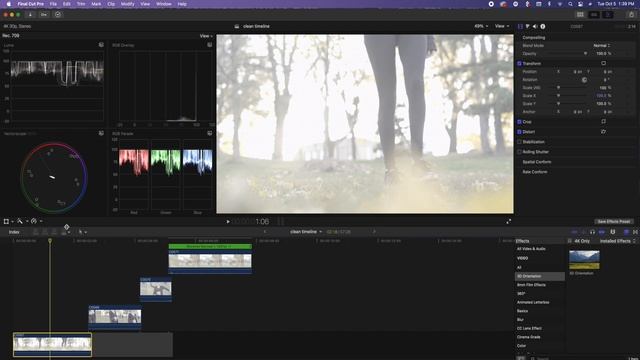Image resolution: width=640 pixels, height=360 pixels.
Task: Toggle the Distort checkbox
Action: click(519, 132)
